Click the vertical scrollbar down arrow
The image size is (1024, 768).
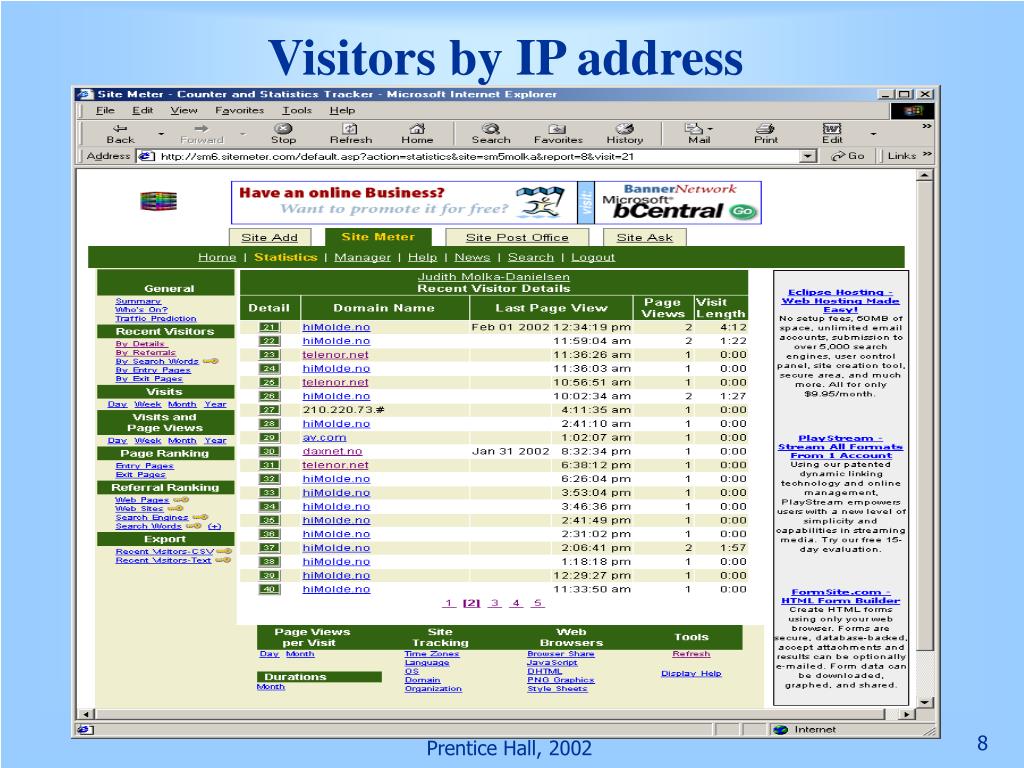coord(925,701)
